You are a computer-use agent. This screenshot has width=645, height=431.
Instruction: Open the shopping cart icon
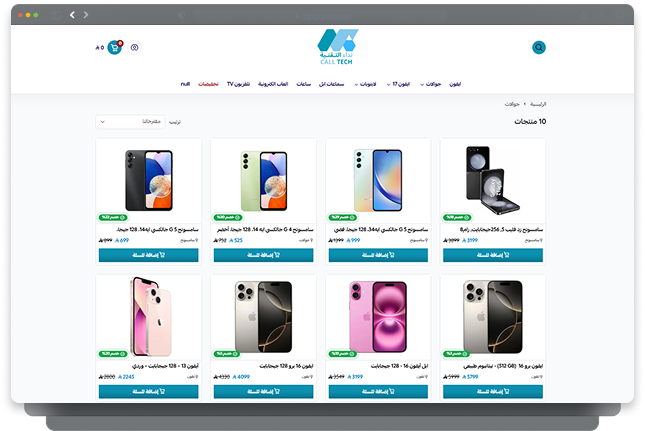tap(115, 48)
